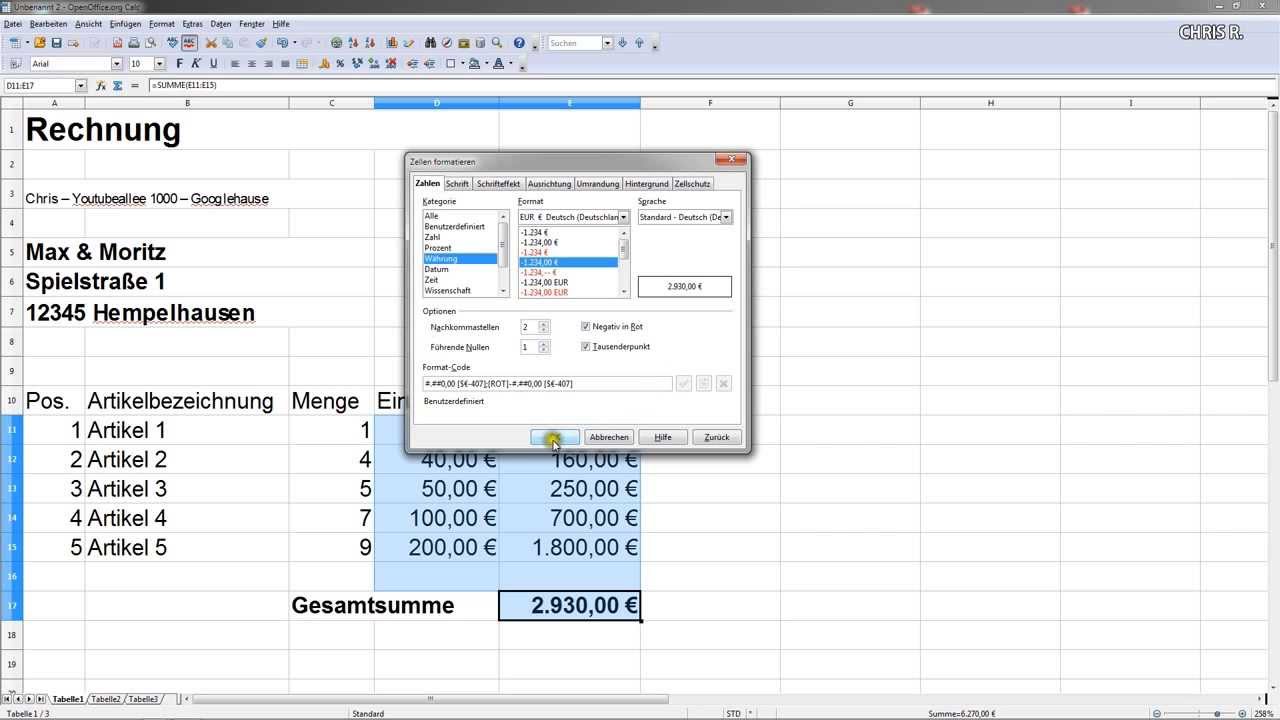Open the Gallery icon
The image size is (1280, 720).
[464, 43]
